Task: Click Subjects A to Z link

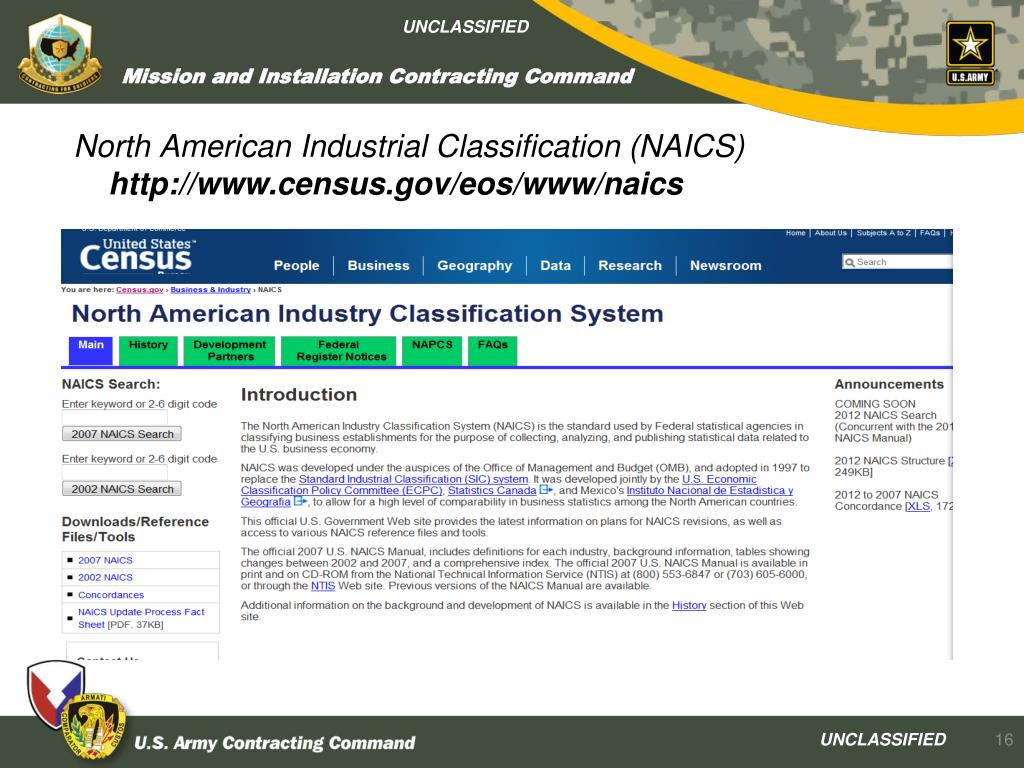Action: click(x=884, y=233)
